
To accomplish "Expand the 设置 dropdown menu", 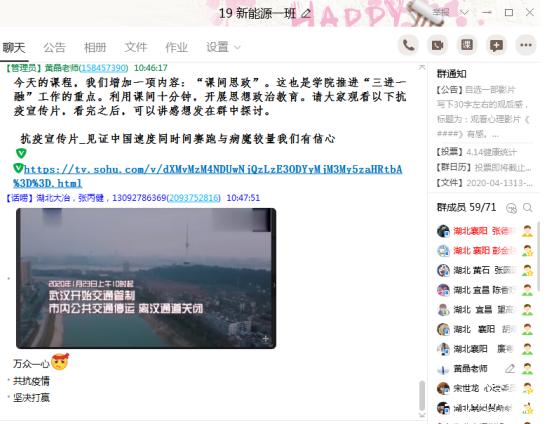I will (223, 47).
